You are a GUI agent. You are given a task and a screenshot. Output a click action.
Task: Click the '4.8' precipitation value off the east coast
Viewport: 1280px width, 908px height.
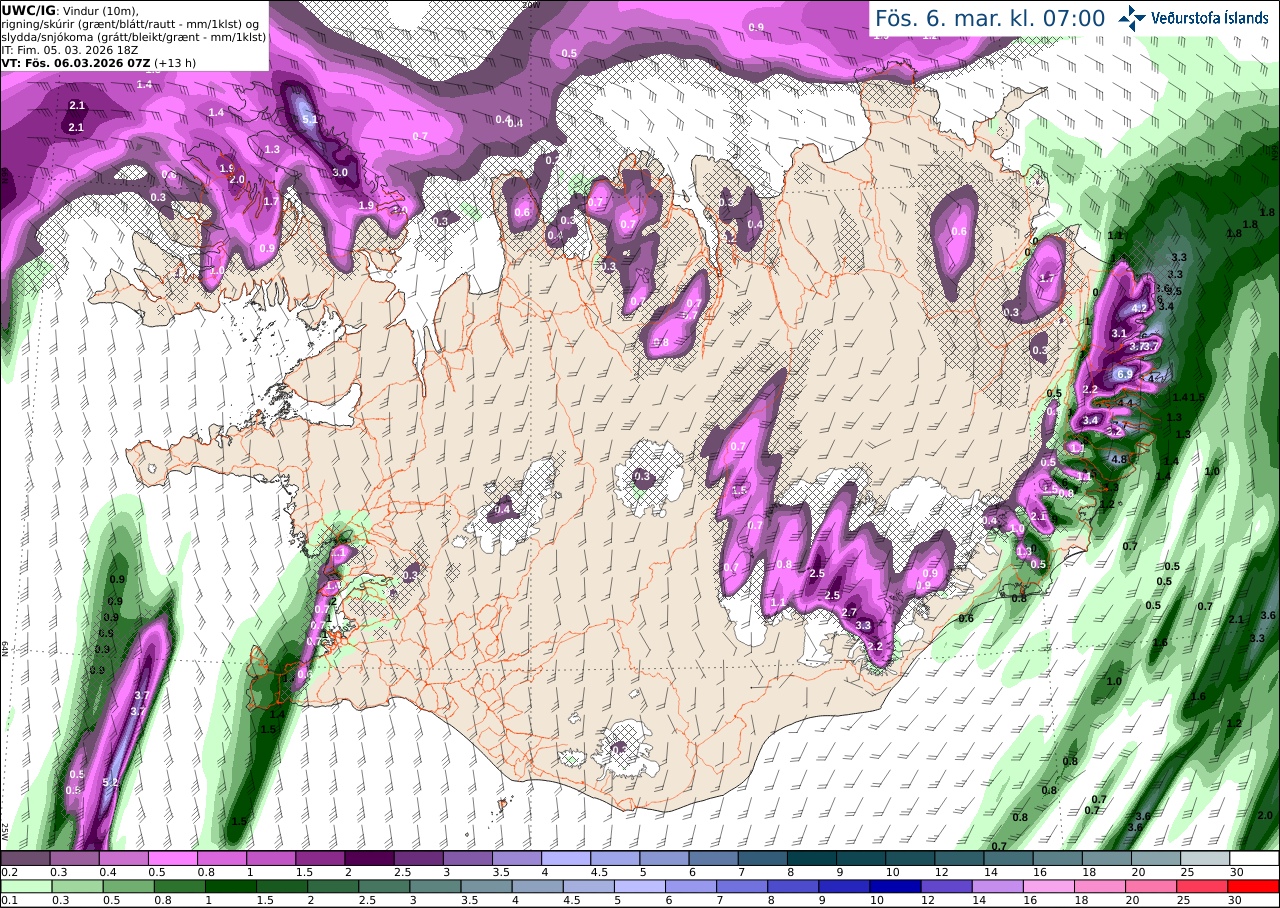coord(1120,460)
